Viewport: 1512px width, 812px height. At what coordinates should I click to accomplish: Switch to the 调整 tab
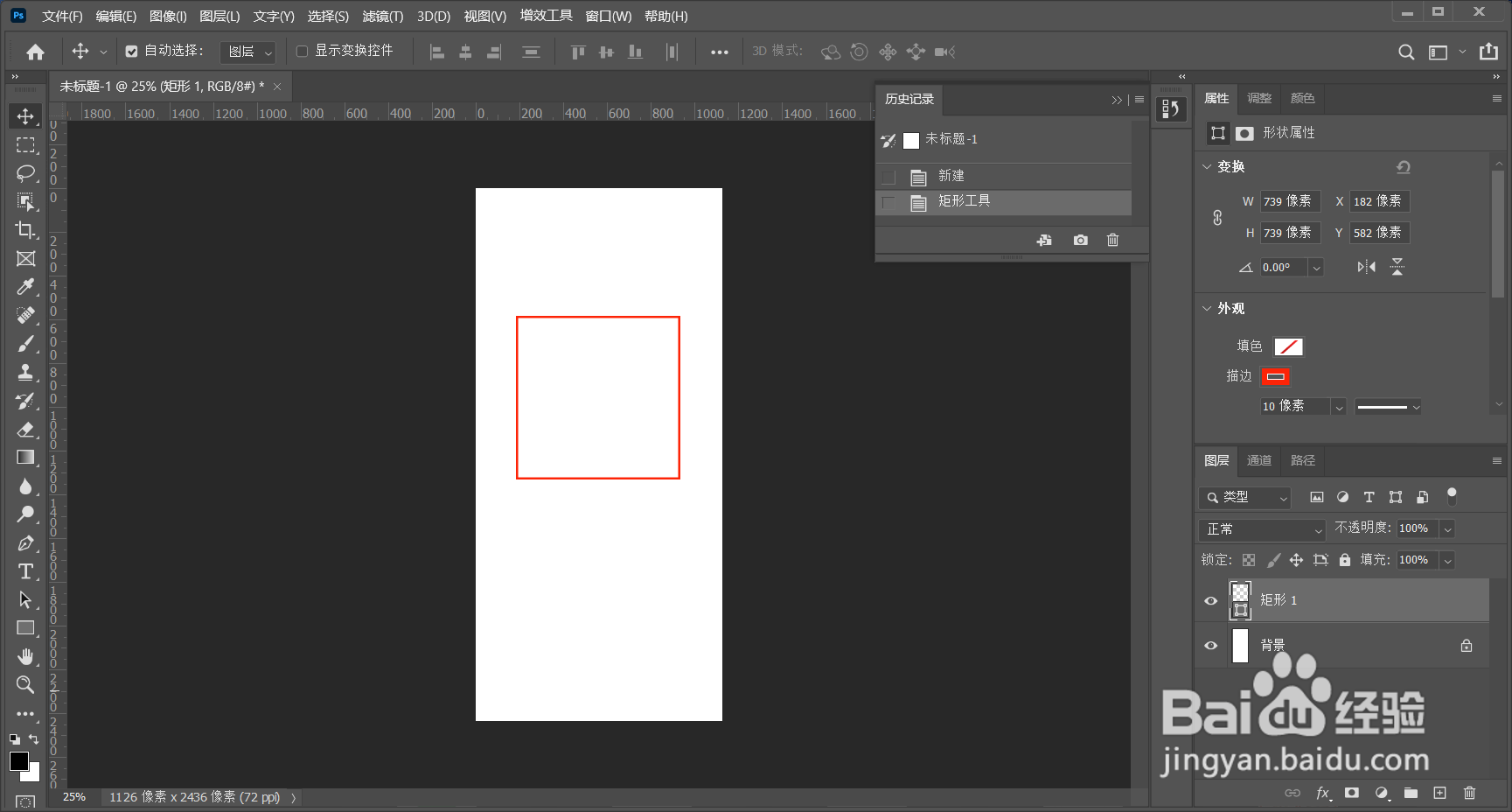coord(1259,98)
